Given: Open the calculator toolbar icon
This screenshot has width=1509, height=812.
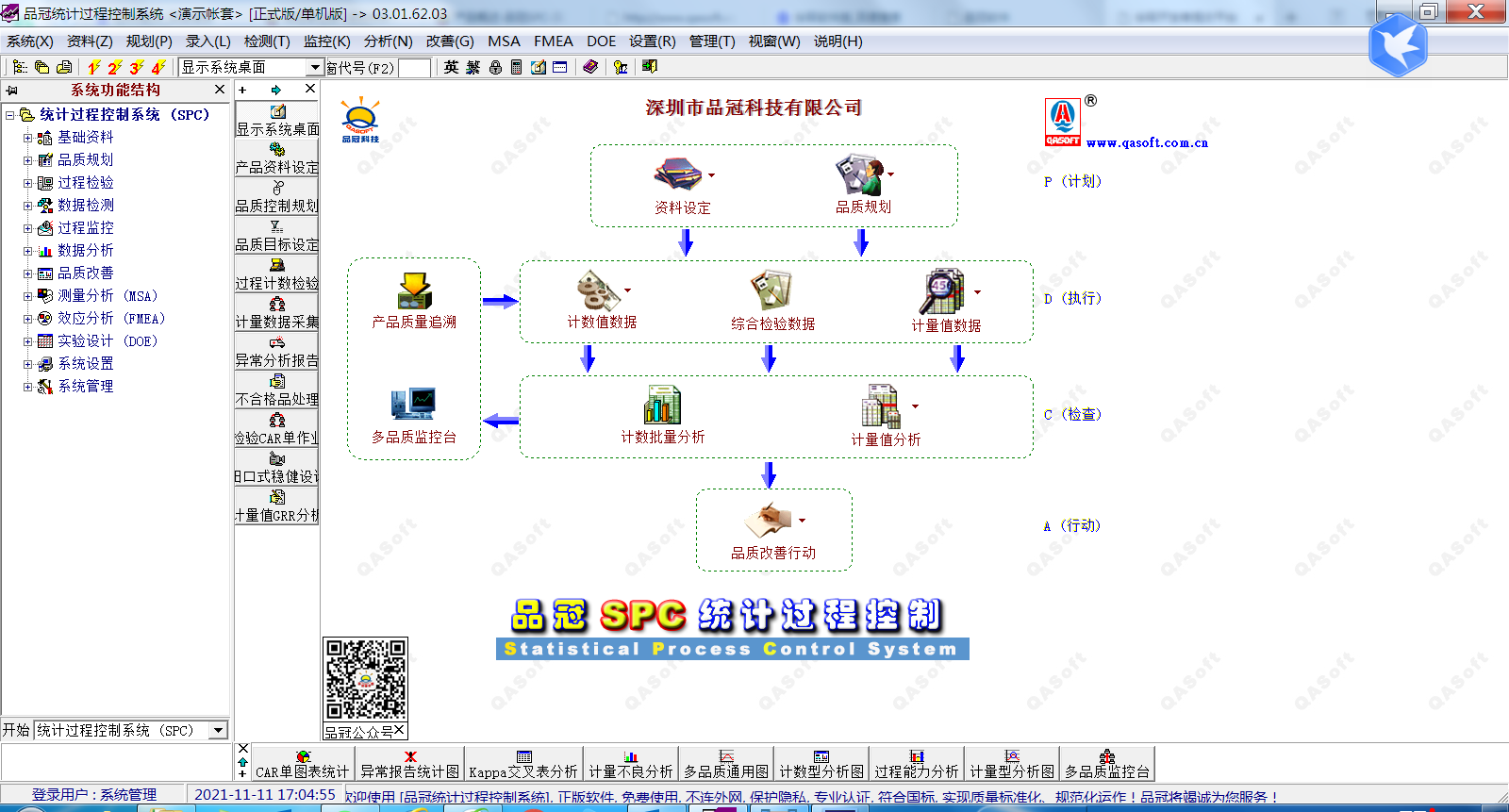Looking at the screenshot, I should (x=516, y=67).
